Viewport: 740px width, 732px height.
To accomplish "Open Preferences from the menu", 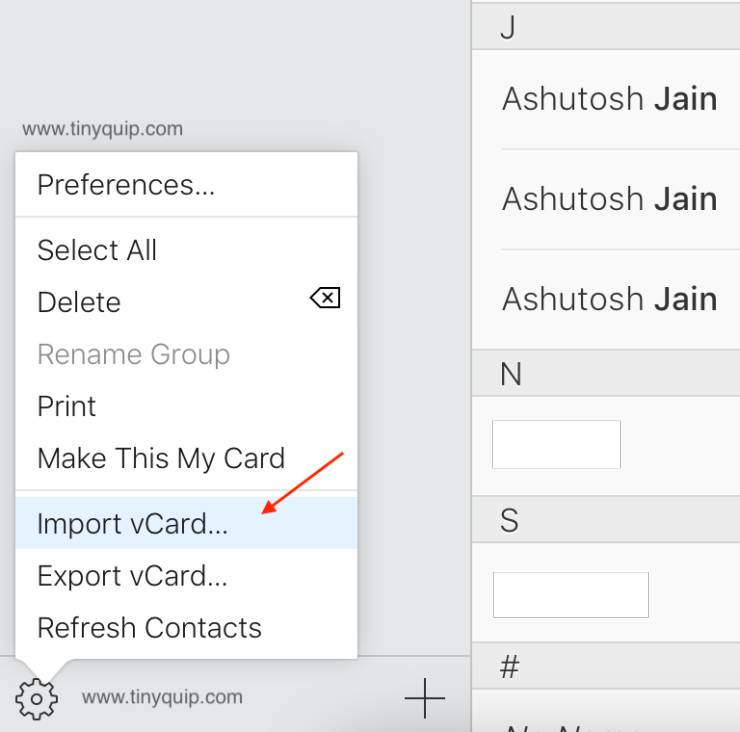I will click(x=126, y=185).
